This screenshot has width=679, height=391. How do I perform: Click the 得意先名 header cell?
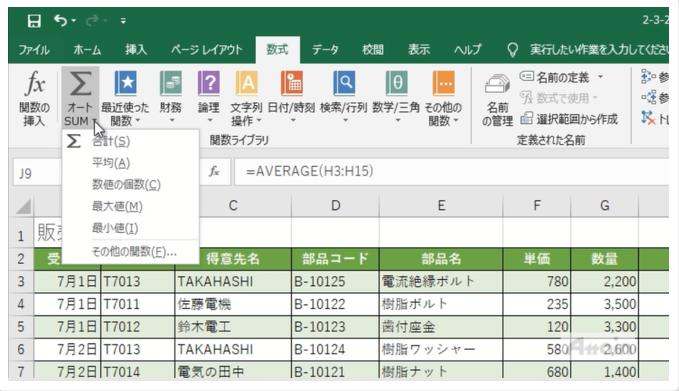233,259
